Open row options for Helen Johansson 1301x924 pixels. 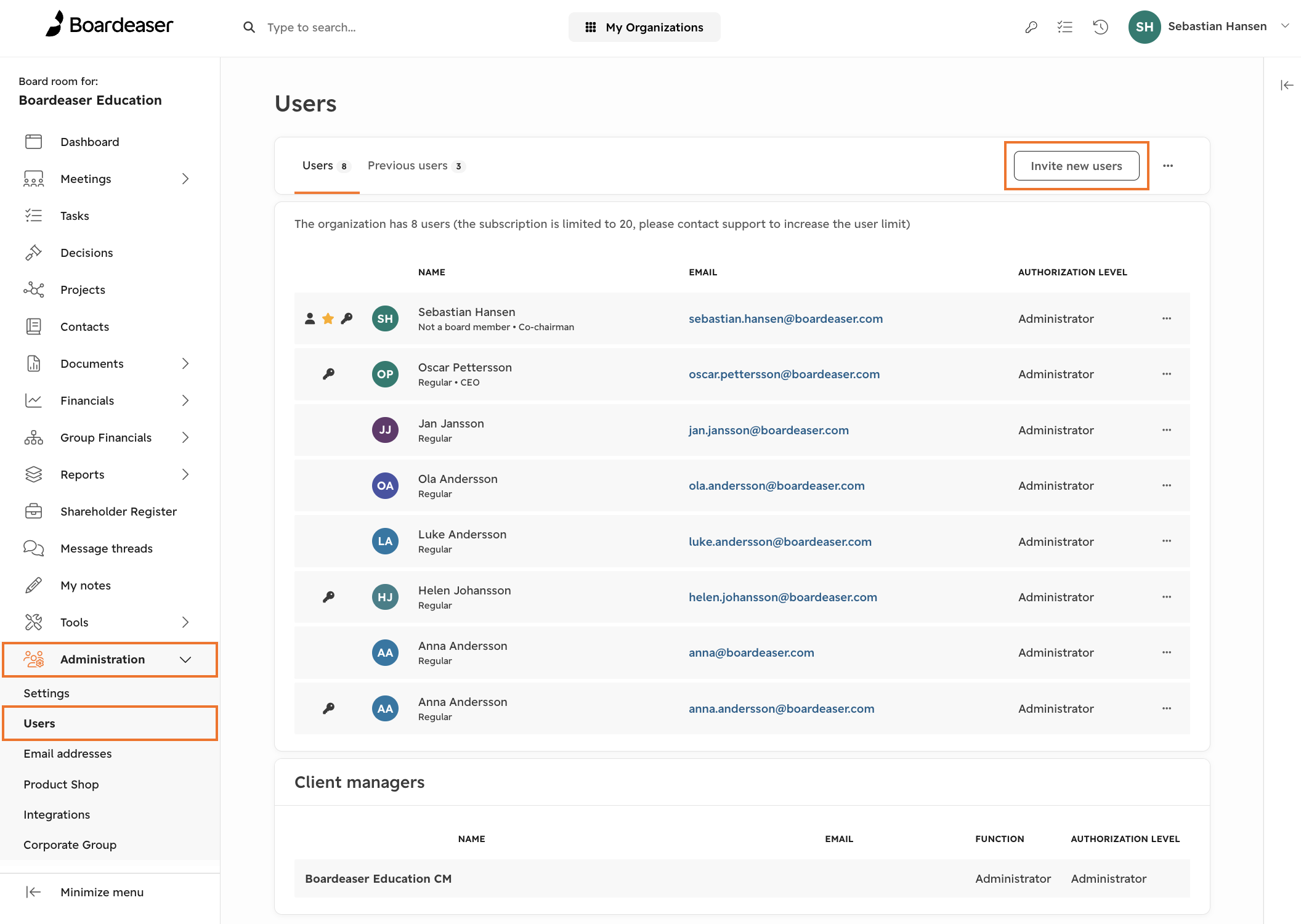tap(1167, 597)
